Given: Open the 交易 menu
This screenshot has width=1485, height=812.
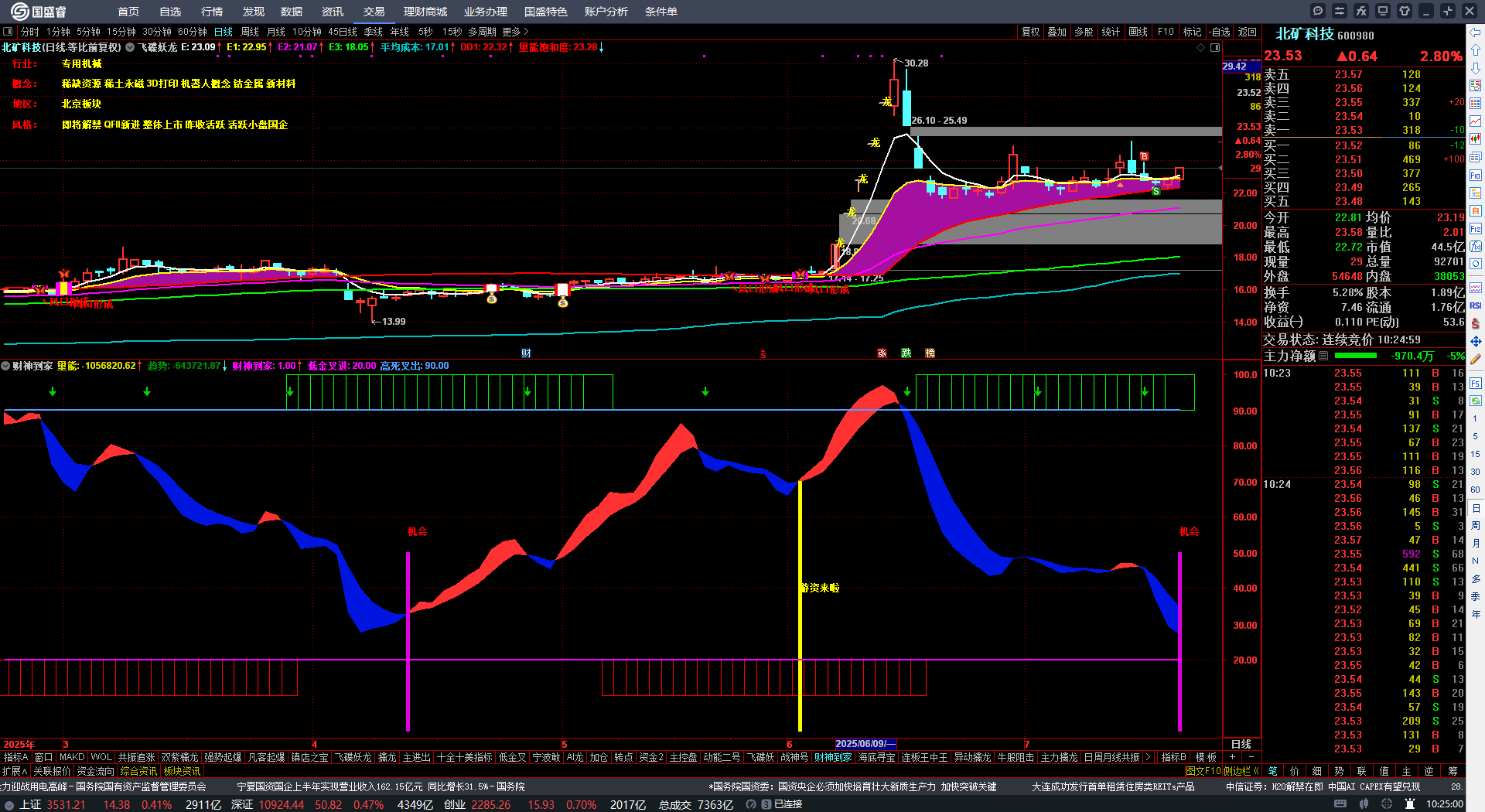Looking at the screenshot, I should click(x=374, y=12).
